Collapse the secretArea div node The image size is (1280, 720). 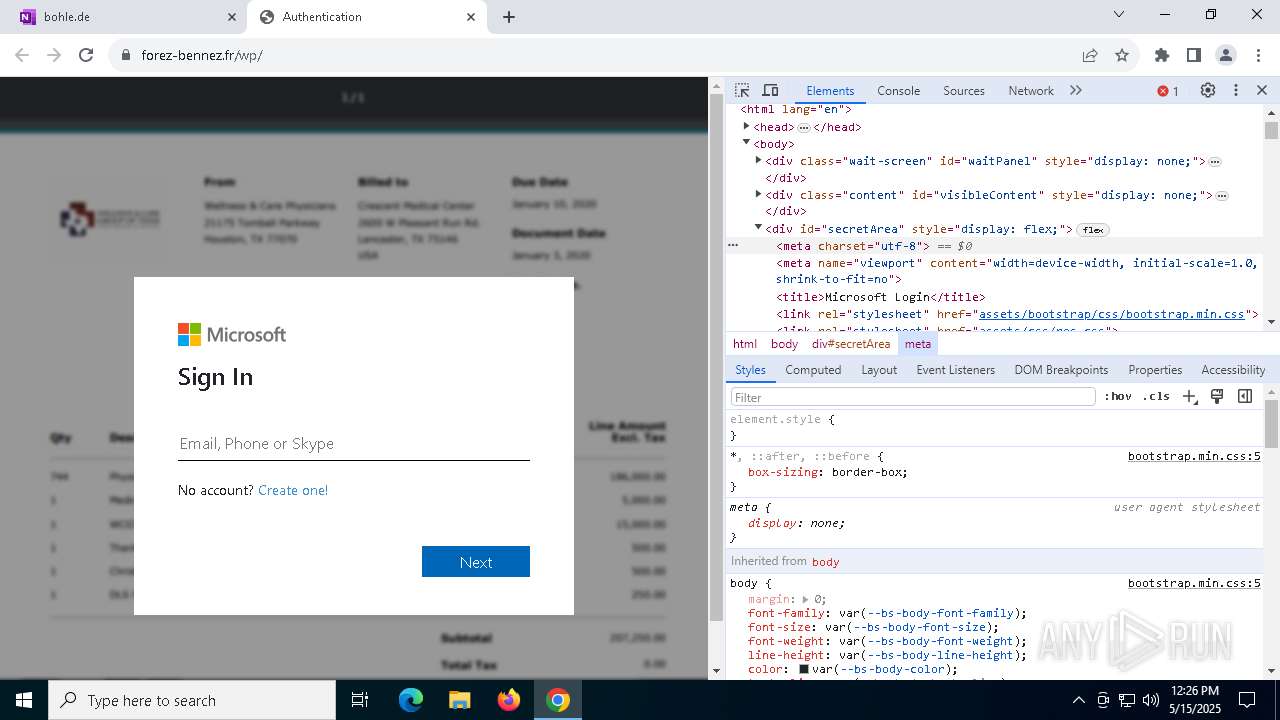(x=758, y=228)
